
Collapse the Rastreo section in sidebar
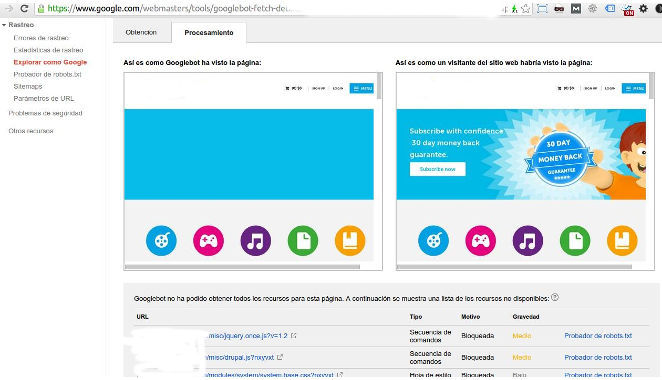point(4,25)
